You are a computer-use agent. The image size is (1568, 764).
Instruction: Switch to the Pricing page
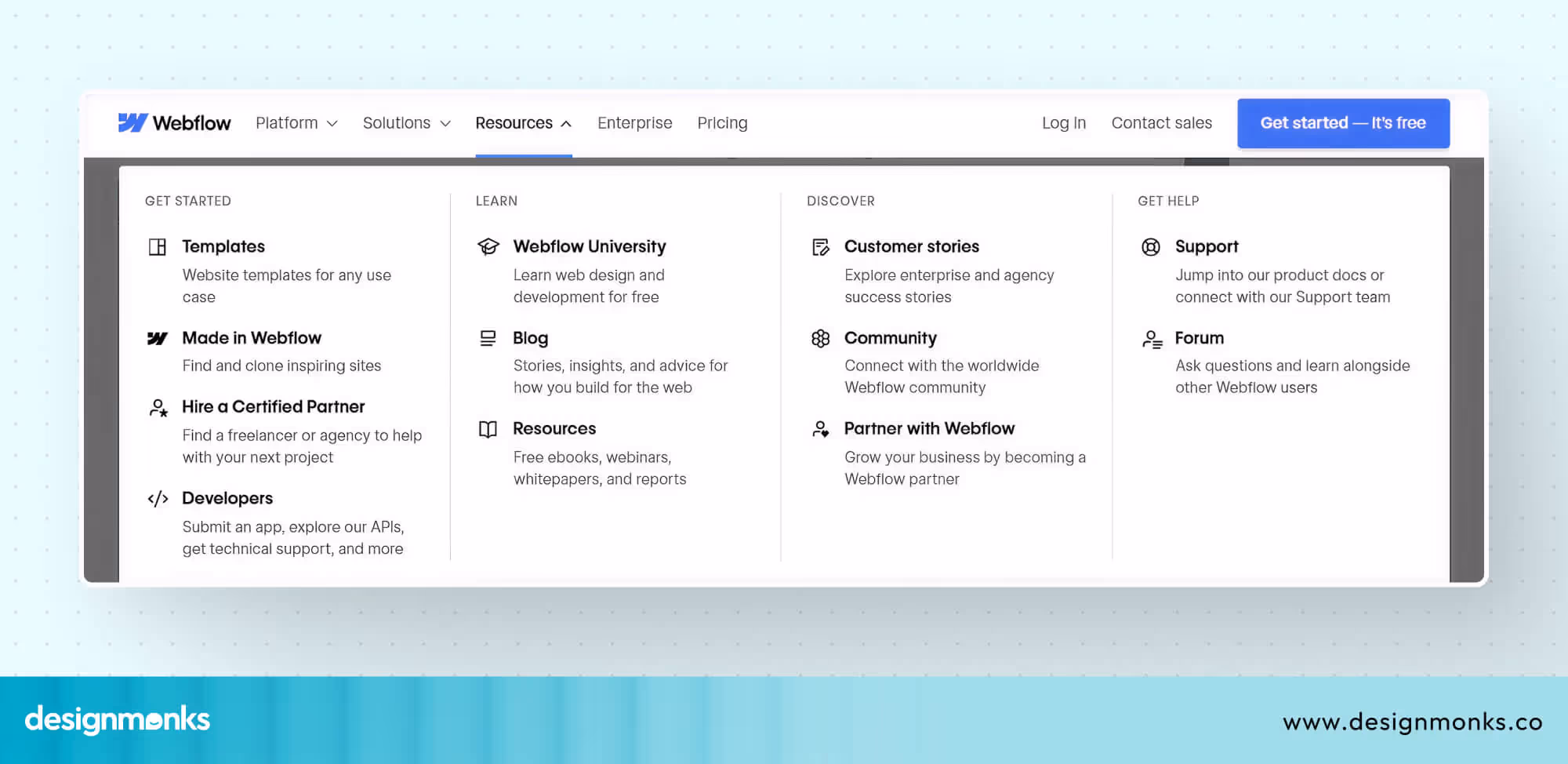[x=722, y=122]
